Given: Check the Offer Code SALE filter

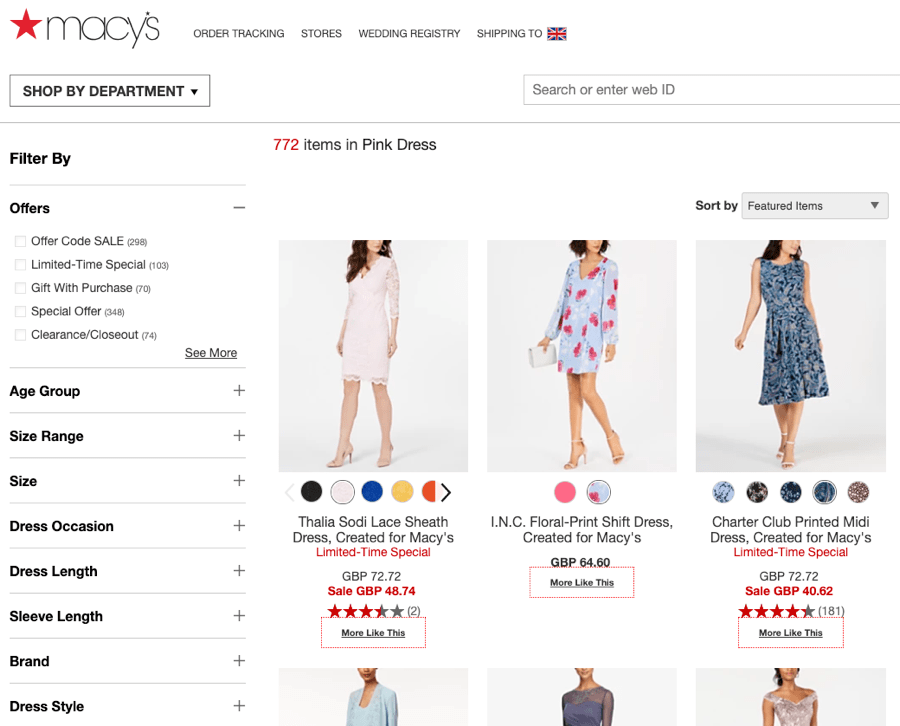Looking at the screenshot, I should (20, 241).
